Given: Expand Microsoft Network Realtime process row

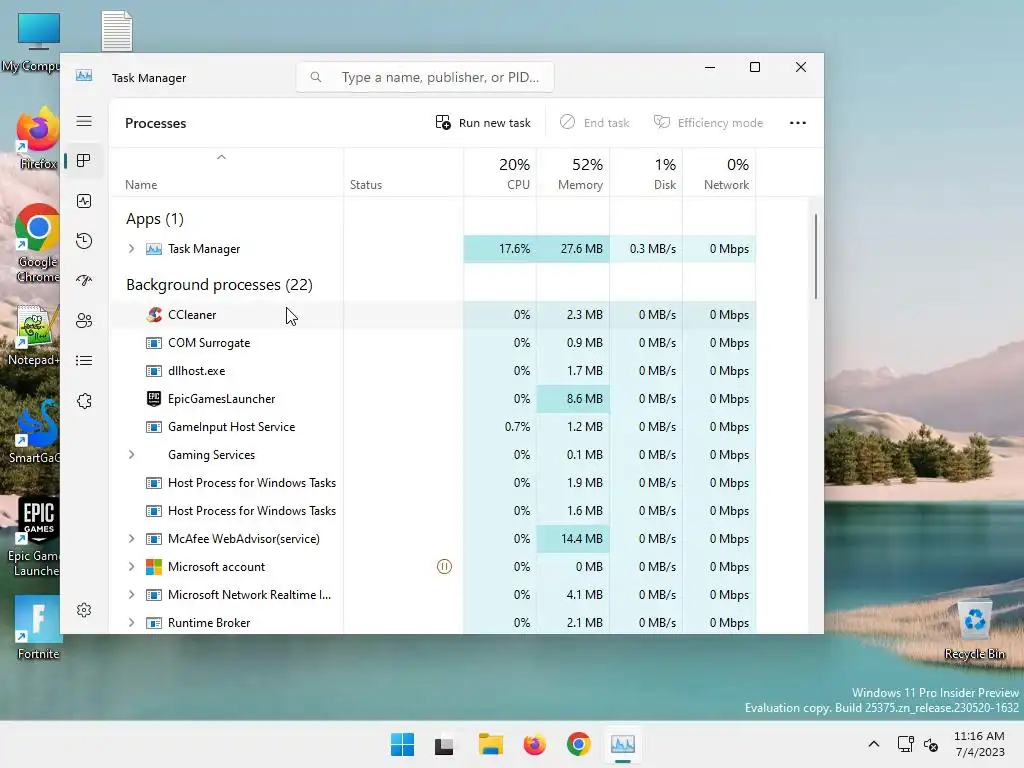Looking at the screenshot, I should click(x=131, y=595).
